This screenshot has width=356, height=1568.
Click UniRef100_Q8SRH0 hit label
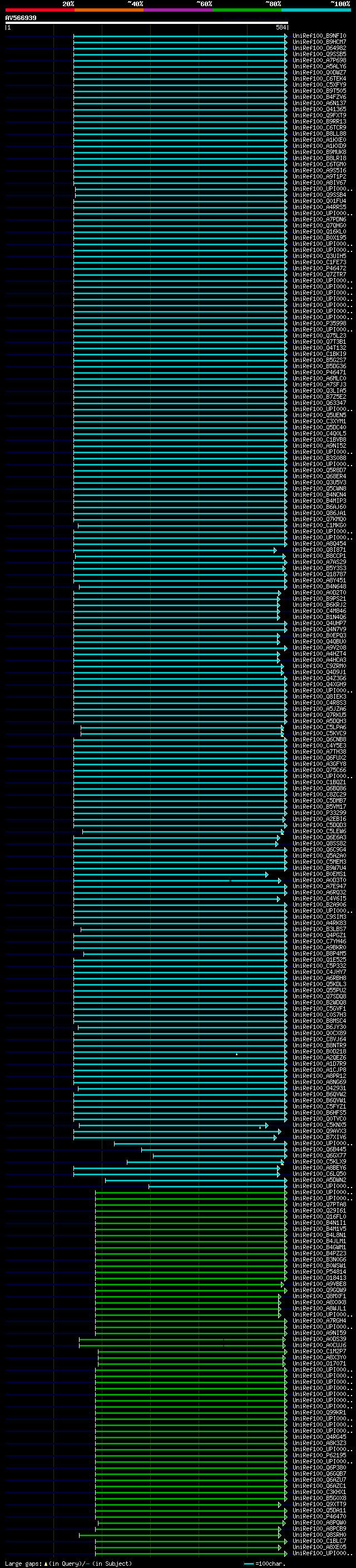point(319,1535)
